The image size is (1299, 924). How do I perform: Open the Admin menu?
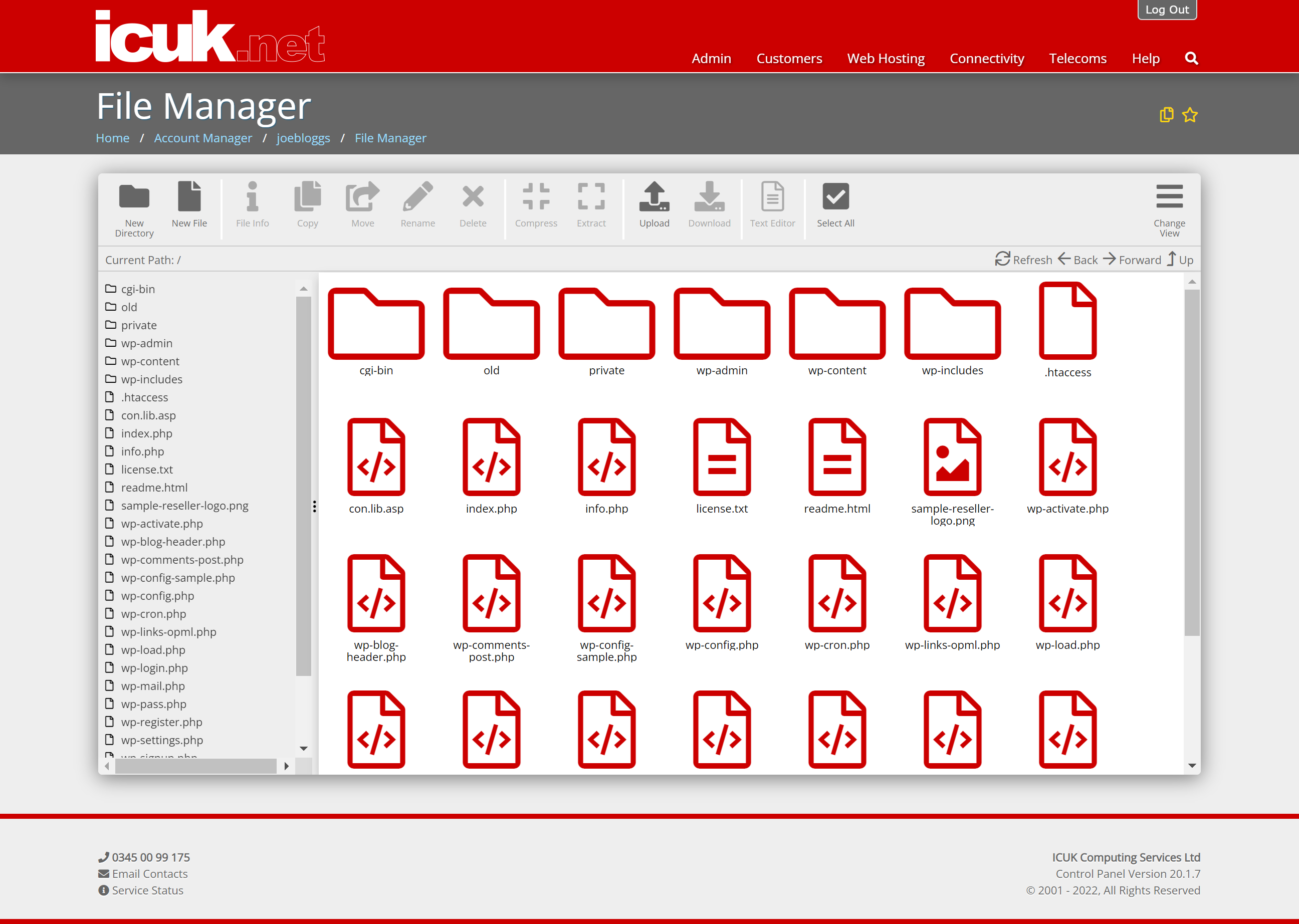coord(711,58)
